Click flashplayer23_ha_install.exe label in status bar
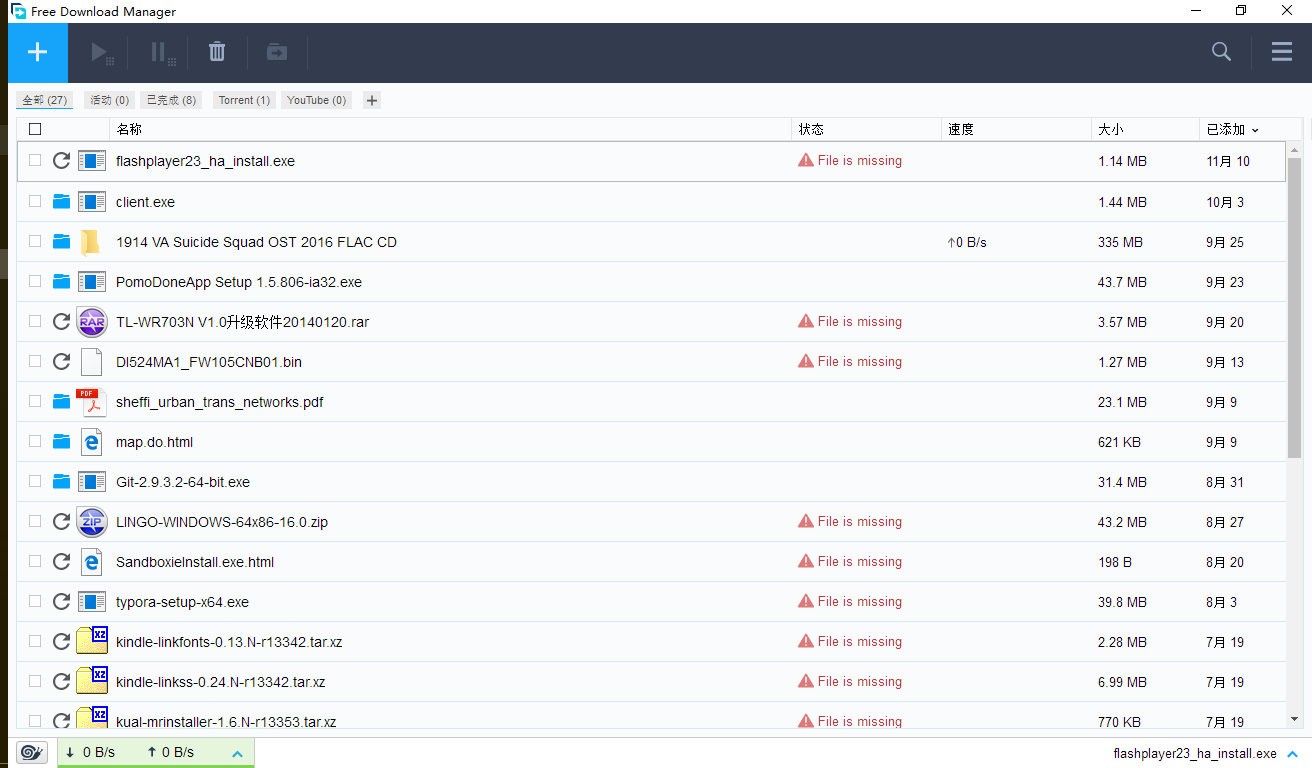 (1195, 753)
